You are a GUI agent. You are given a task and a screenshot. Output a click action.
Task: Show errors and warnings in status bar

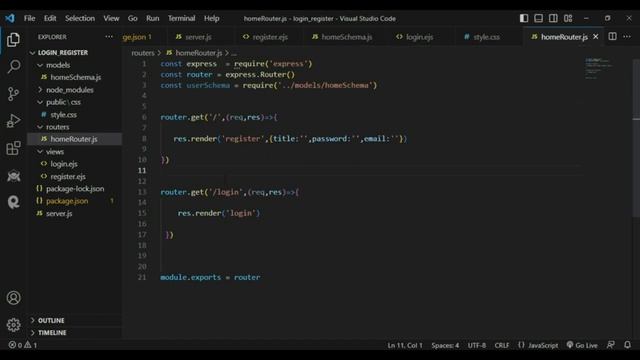23,345
